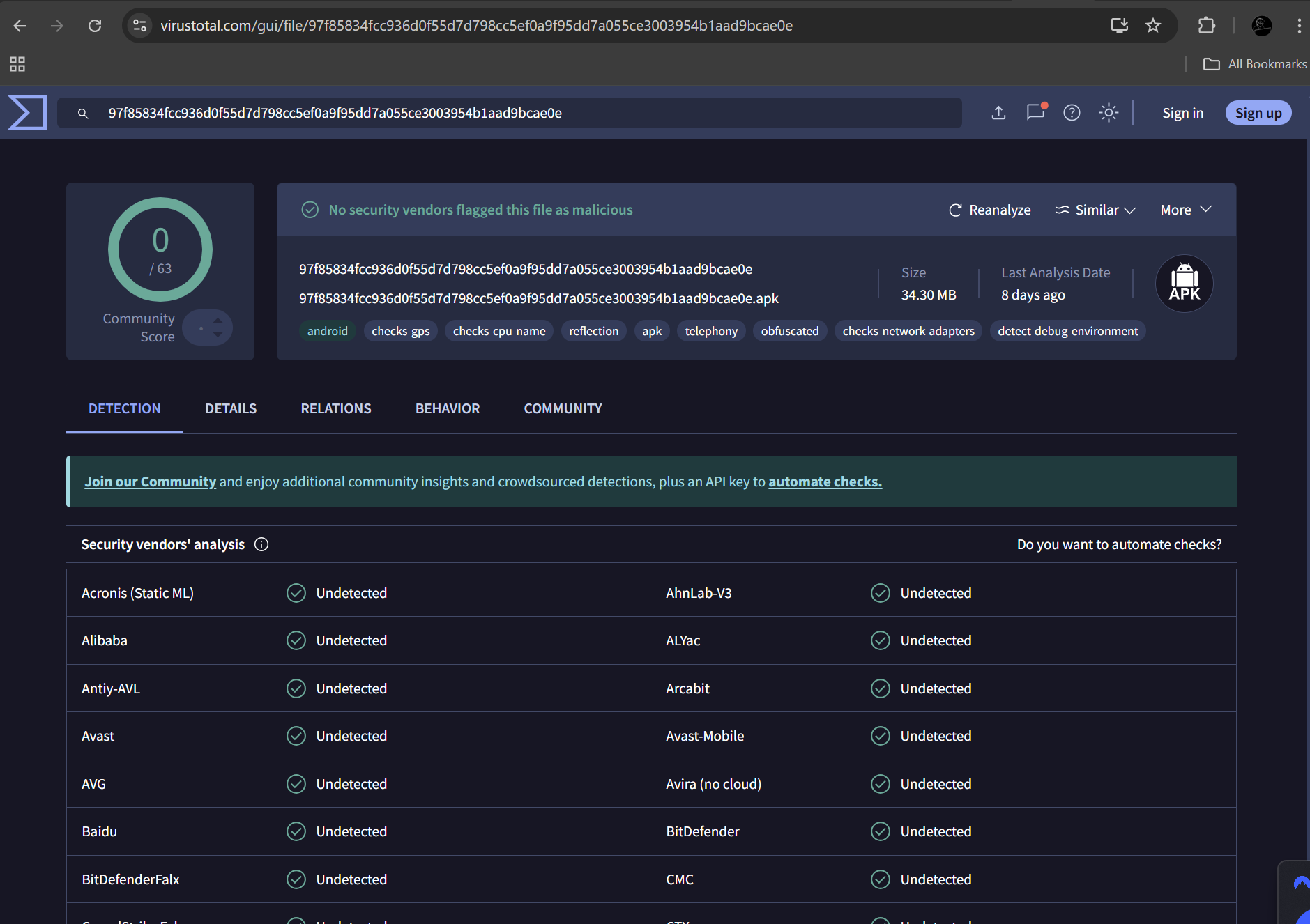Viewport: 1310px width, 924px height.
Task: Open the browser profile avatar
Action: pyautogui.click(x=1262, y=26)
